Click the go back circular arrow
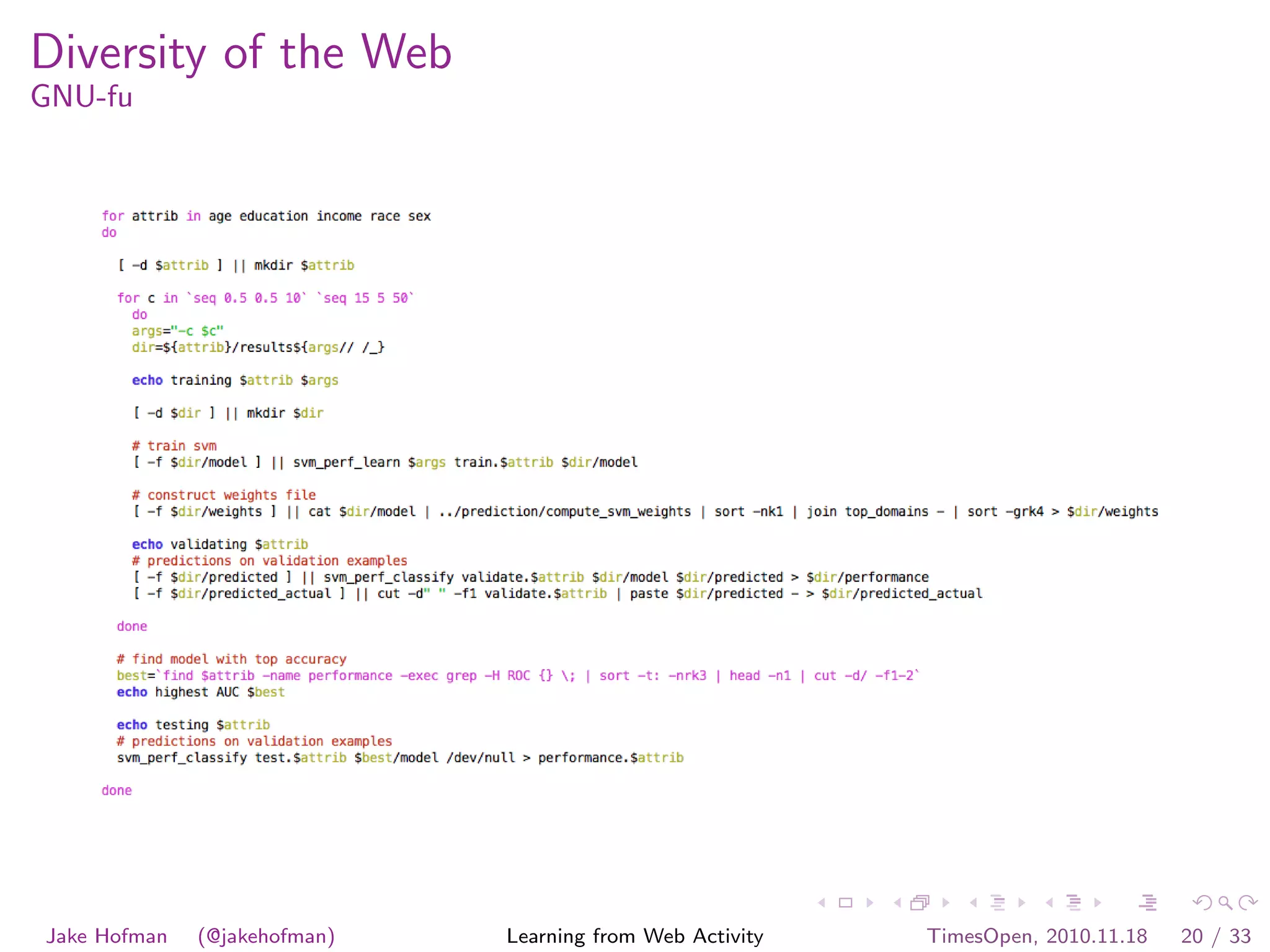 coord(1202,902)
